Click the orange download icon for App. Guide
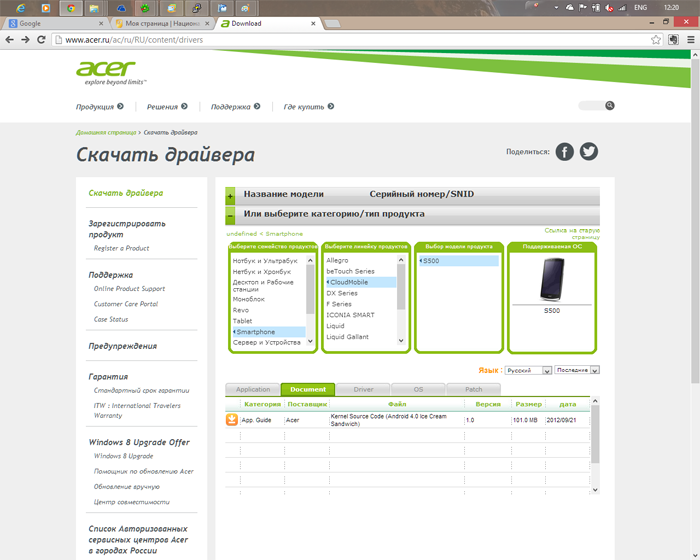 232,420
